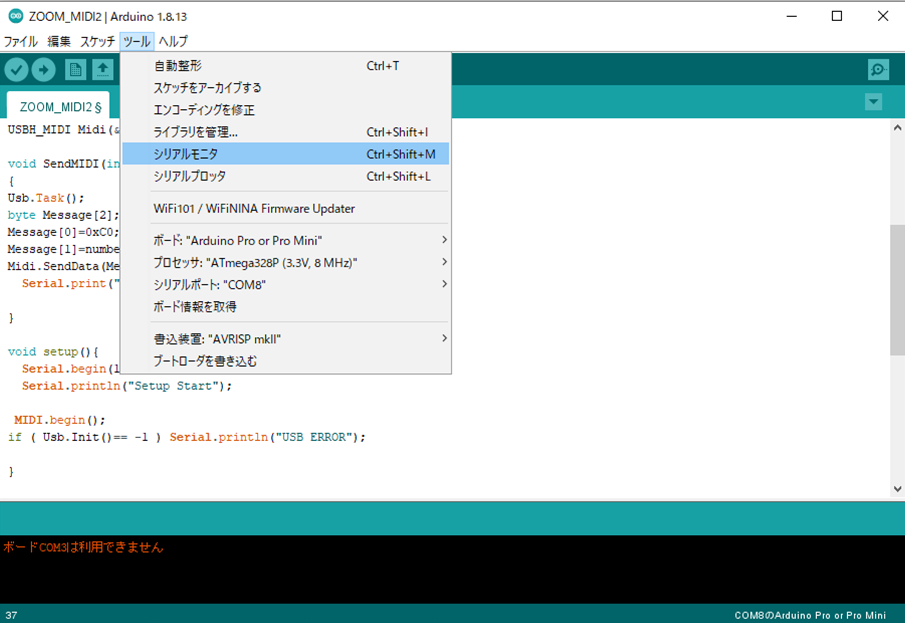Select 自動整形 menu entry

[286, 66]
